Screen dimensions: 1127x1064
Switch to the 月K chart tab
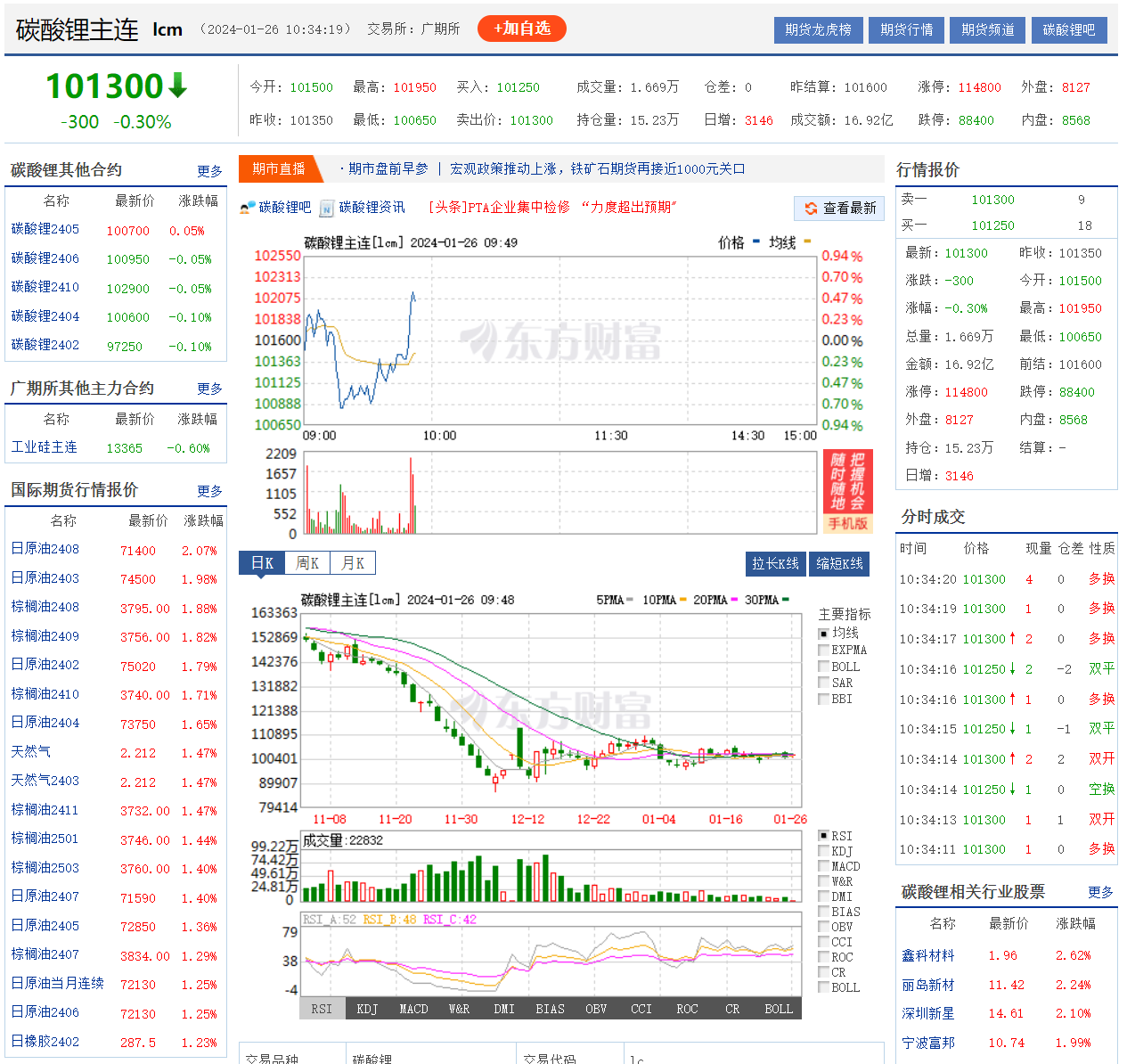(x=353, y=563)
